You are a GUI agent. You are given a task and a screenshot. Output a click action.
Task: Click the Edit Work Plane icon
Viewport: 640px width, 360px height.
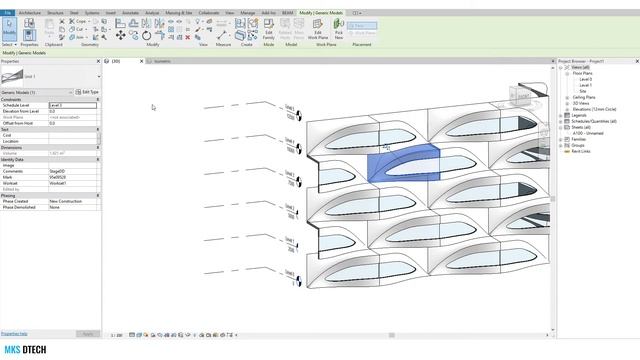318,29
